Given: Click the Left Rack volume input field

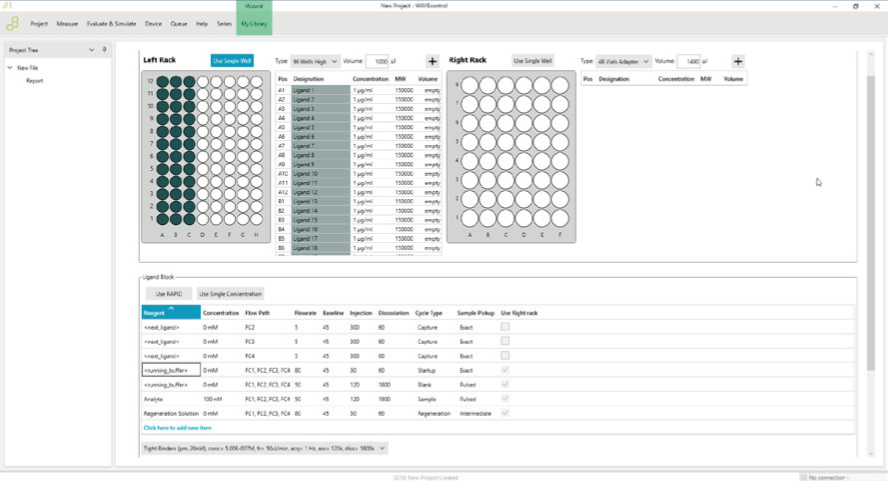Looking at the screenshot, I should click(377, 61).
